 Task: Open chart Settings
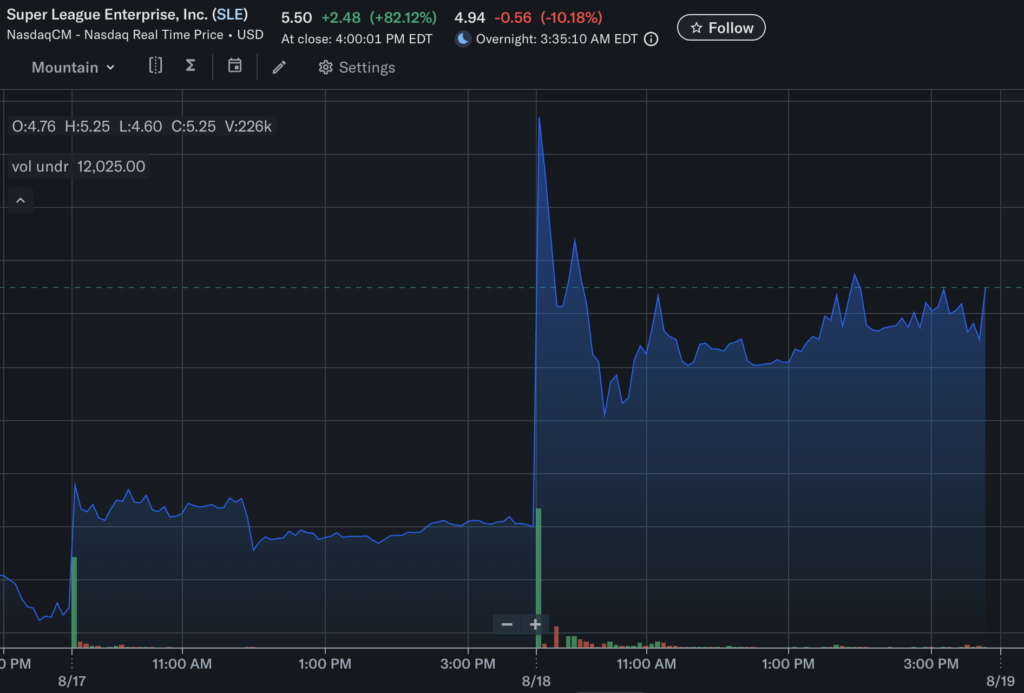coord(357,67)
